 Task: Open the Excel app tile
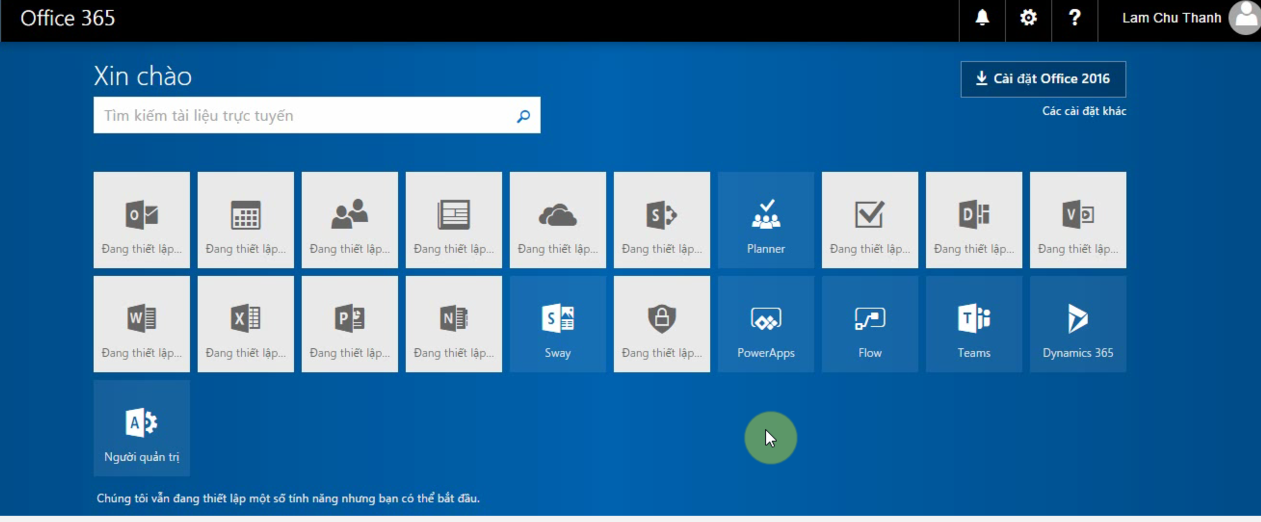(x=245, y=324)
